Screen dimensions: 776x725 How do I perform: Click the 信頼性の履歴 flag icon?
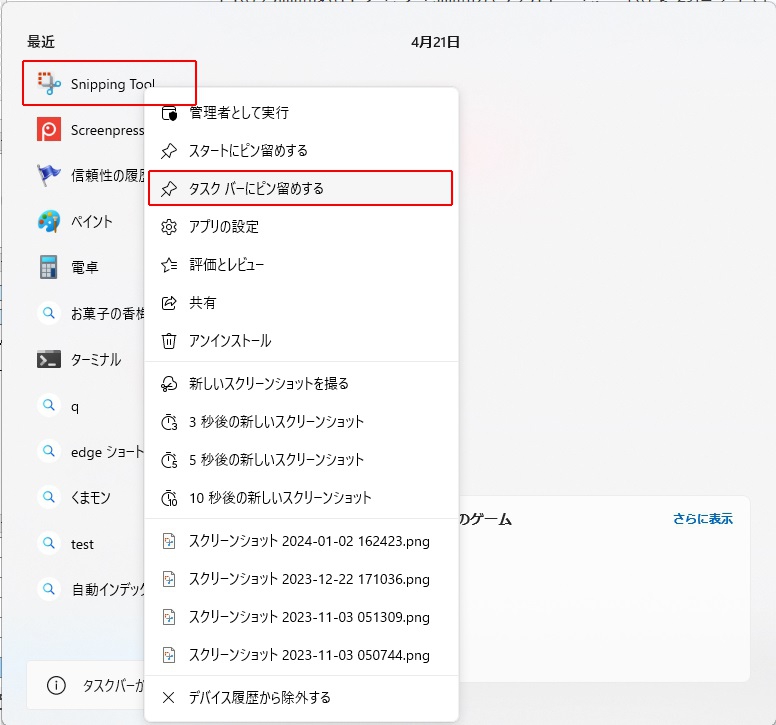tap(49, 176)
